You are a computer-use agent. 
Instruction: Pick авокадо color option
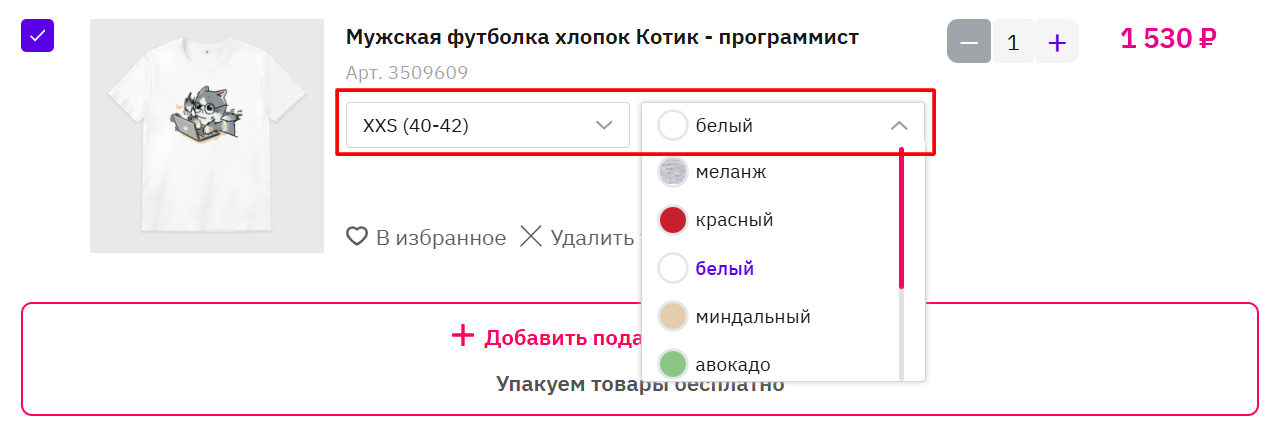click(x=732, y=364)
